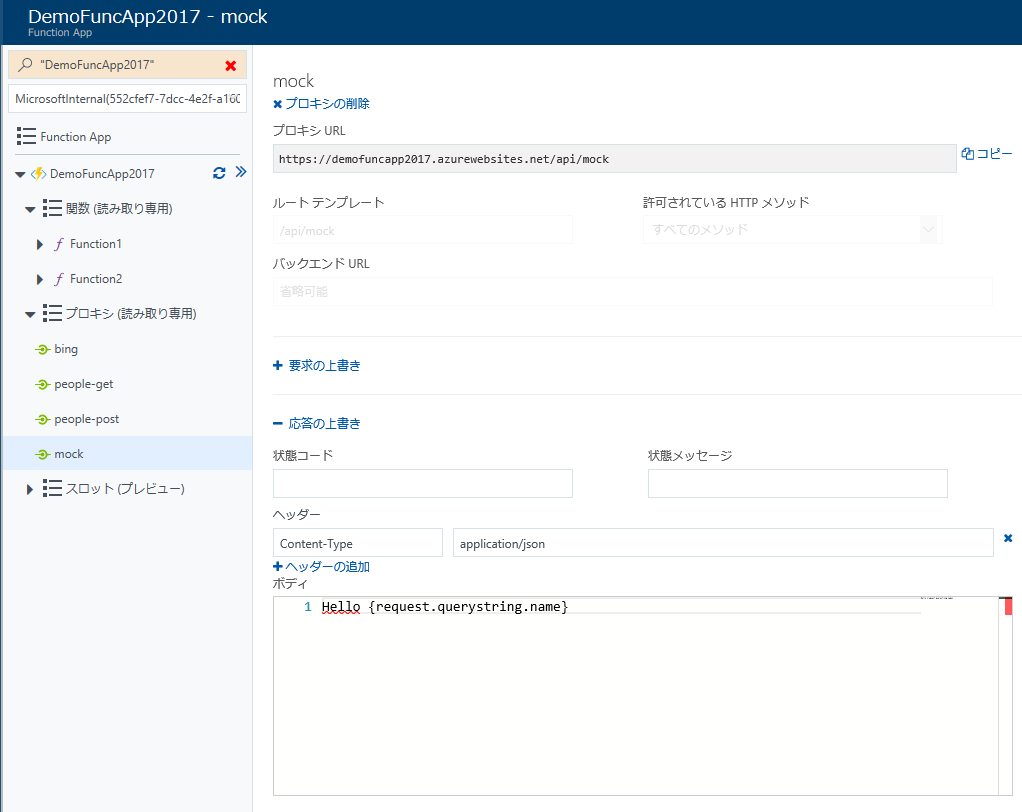Click the lightning icon of DemoFuncApp2017
Image resolution: width=1022 pixels, height=812 pixels.
38,173
